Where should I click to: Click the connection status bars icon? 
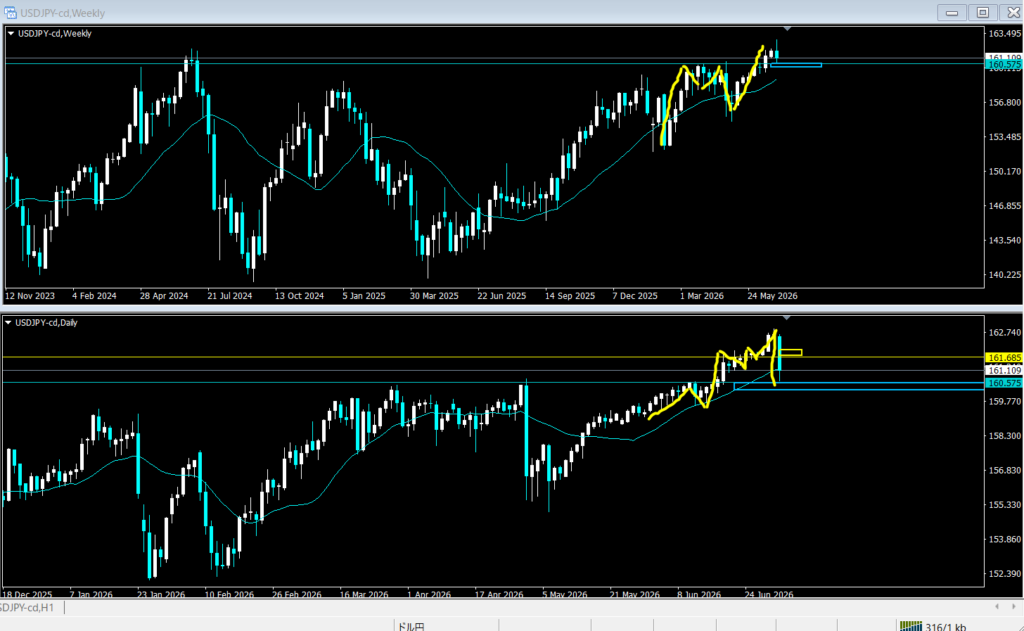click(x=910, y=626)
